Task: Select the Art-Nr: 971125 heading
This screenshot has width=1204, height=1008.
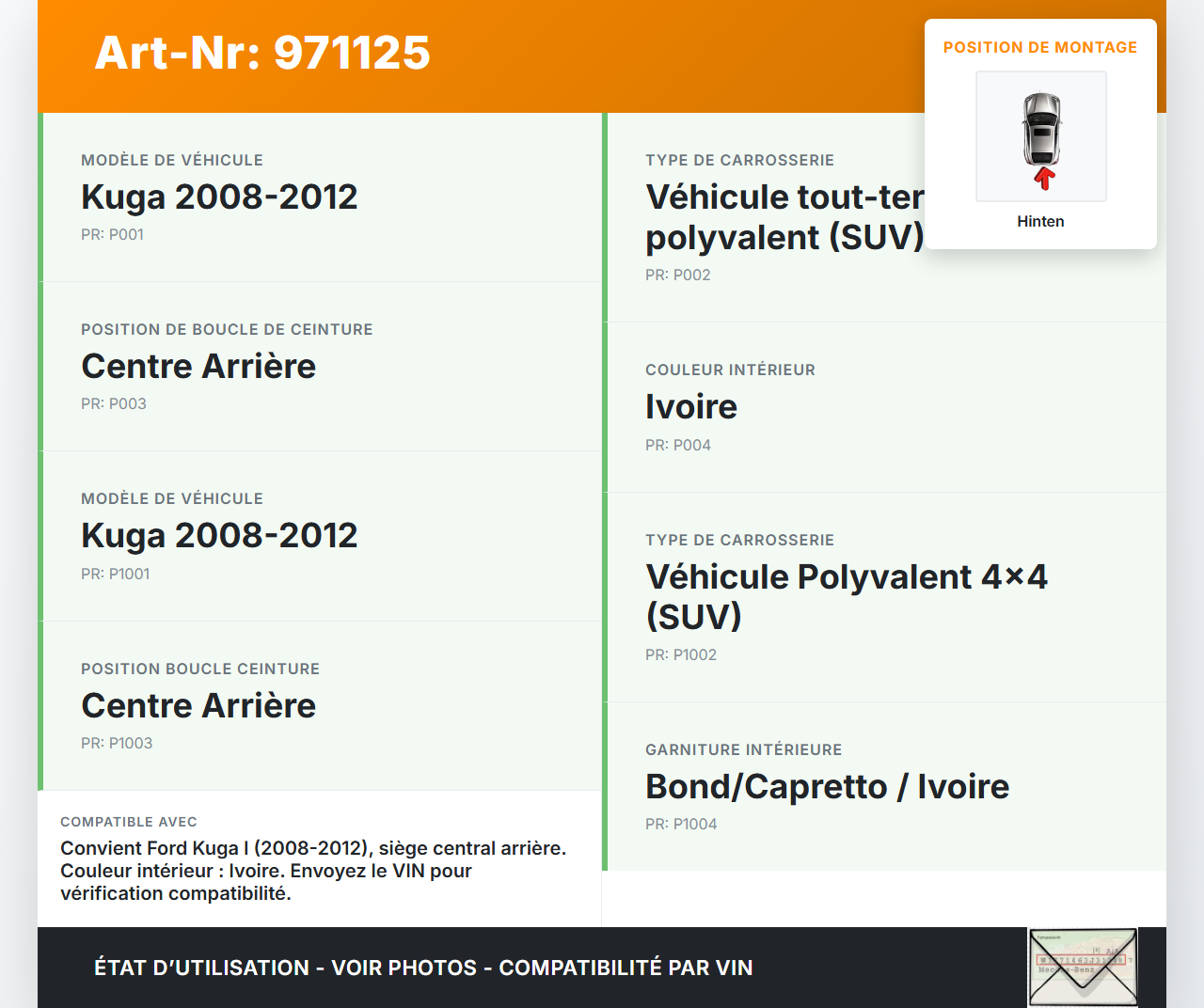Action: coord(262,53)
